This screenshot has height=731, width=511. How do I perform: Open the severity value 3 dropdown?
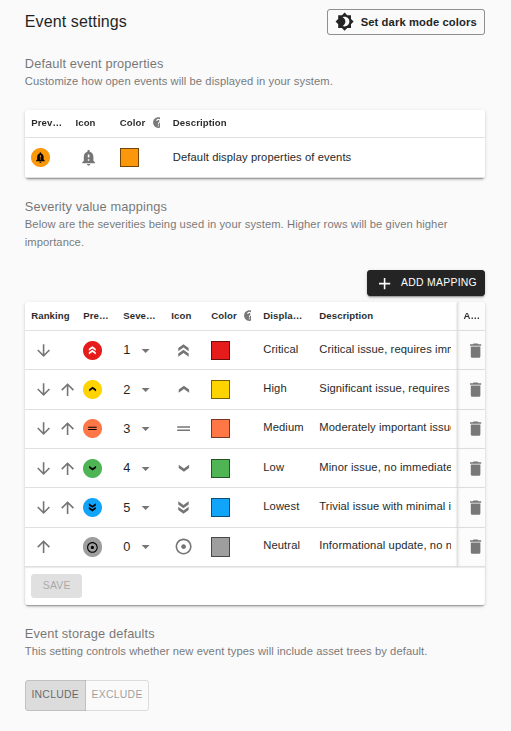[136, 428]
